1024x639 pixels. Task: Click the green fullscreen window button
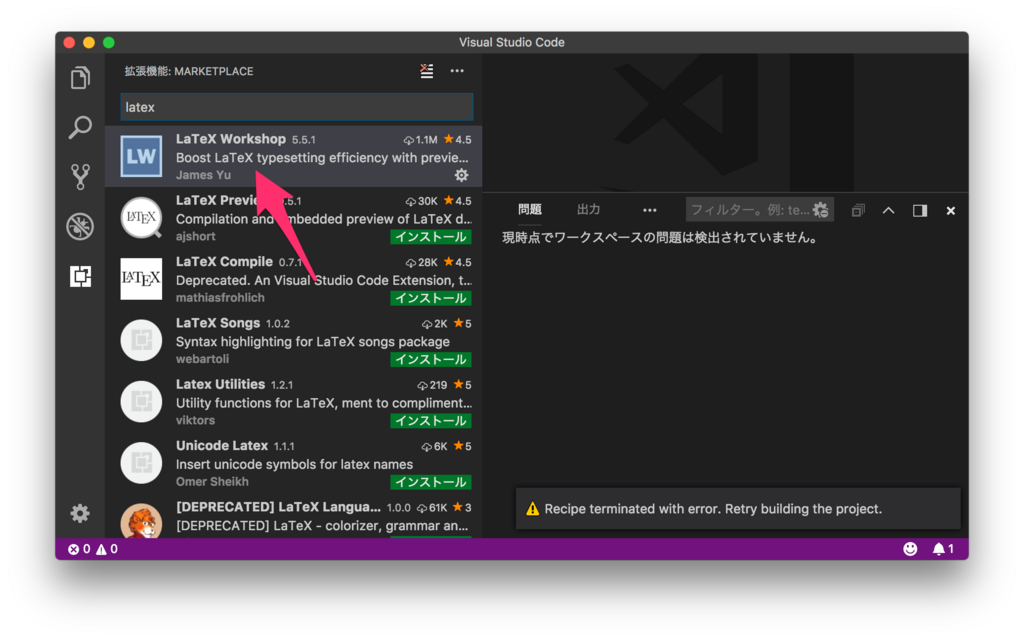click(109, 42)
